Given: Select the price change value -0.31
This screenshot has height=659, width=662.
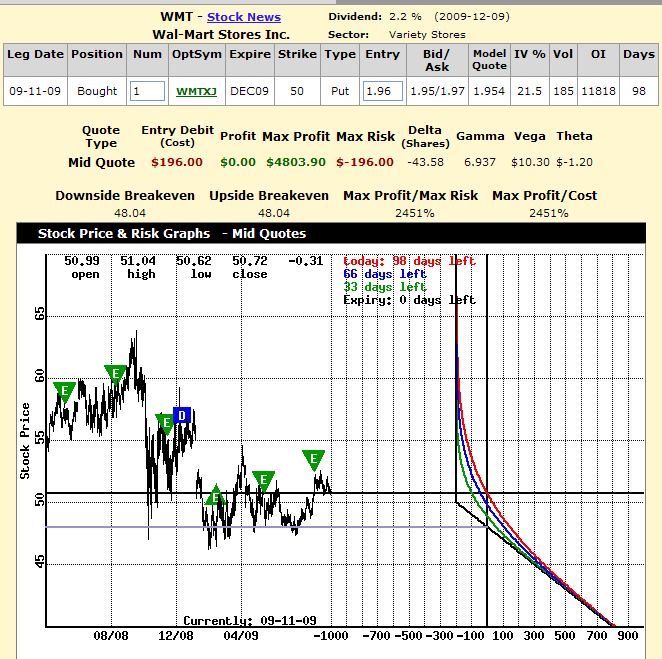Looking at the screenshot, I should click(306, 261).
